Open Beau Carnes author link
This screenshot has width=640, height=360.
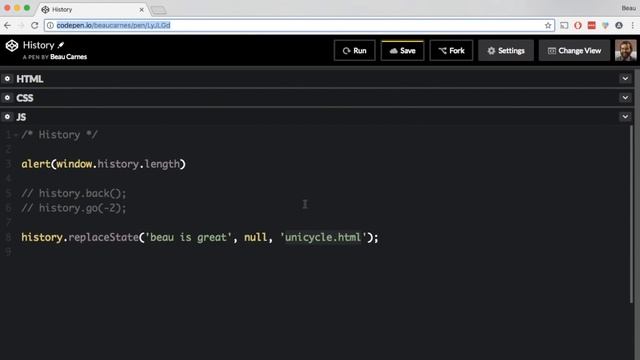tap(69, 57)
